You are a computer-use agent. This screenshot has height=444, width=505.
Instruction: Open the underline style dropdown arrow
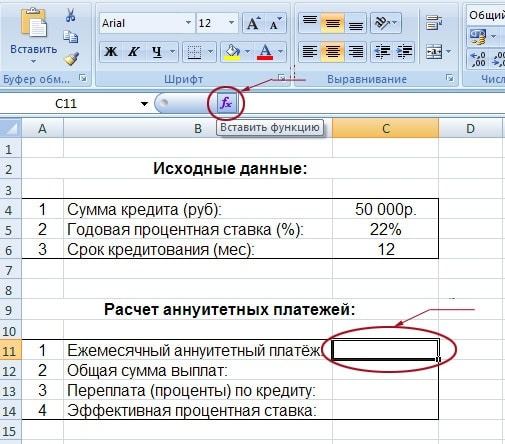tap(172, 52)
